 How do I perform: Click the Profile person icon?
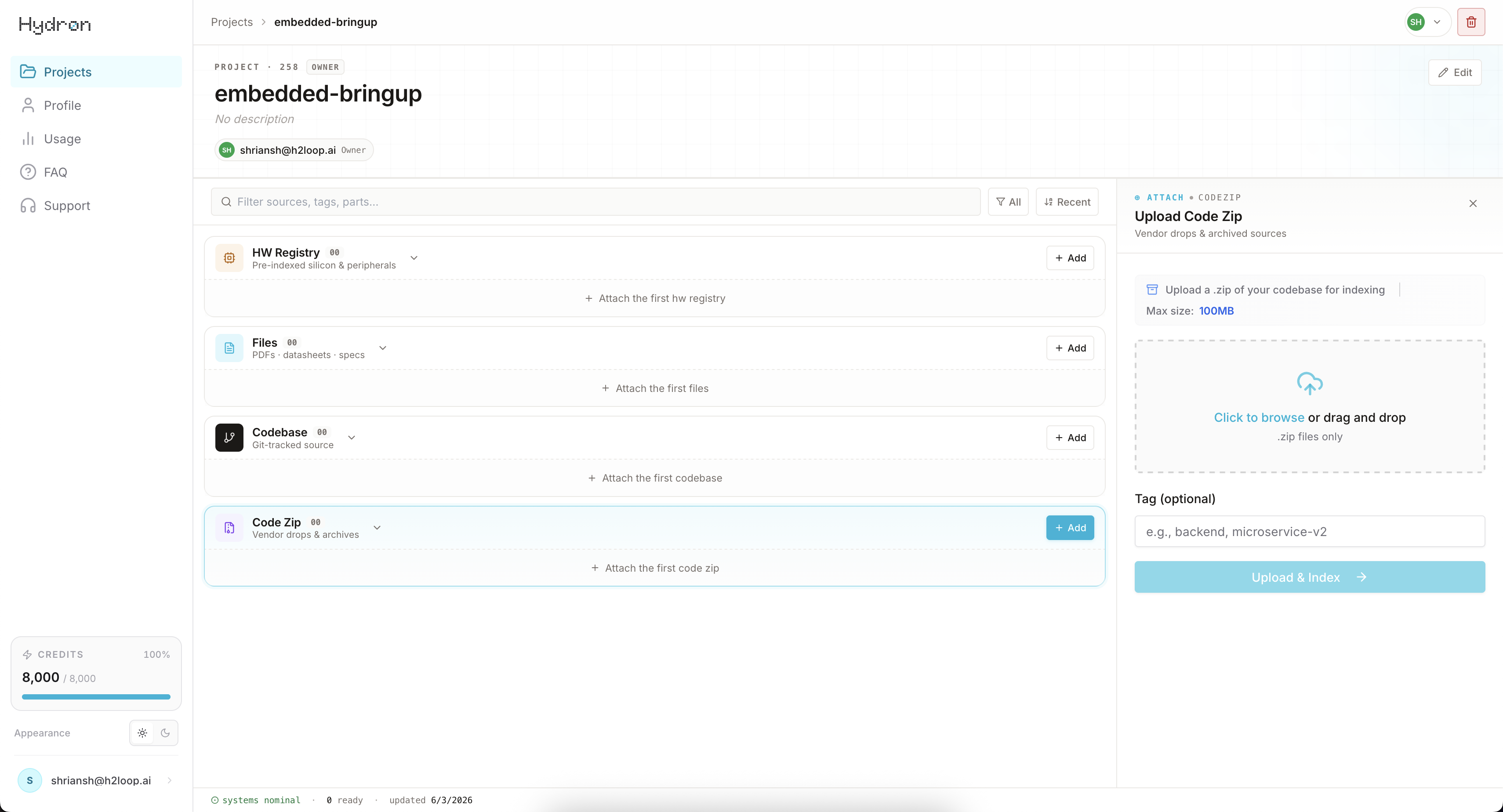[28, 105]
